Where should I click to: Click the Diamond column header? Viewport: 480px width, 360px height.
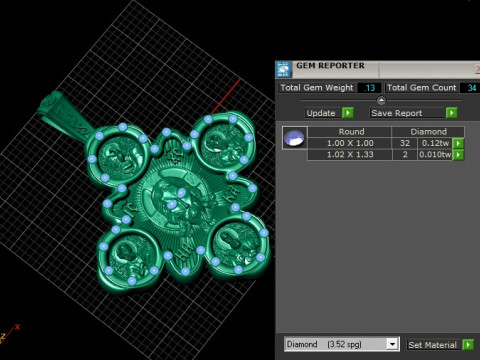428,132
